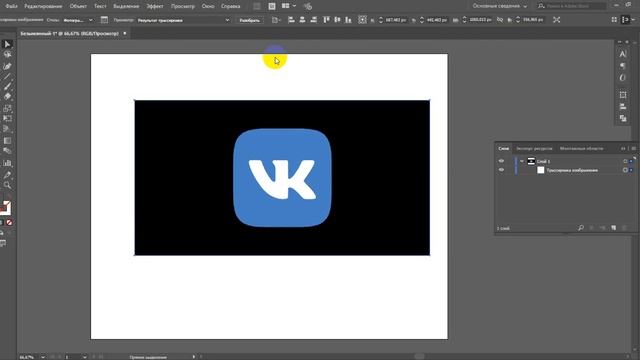Viewport: 640px width, 360px height.
Task: Click vertical align center icon
Action: click(337, 20)
